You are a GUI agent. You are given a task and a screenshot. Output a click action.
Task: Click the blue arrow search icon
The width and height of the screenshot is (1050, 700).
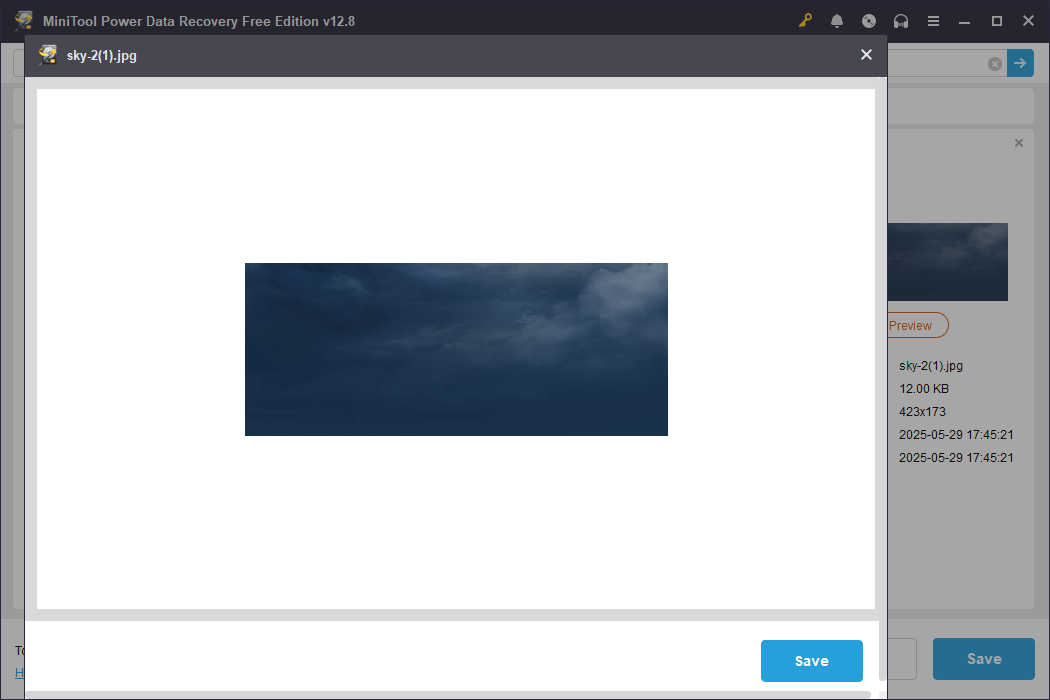[x=1020, y=63]
